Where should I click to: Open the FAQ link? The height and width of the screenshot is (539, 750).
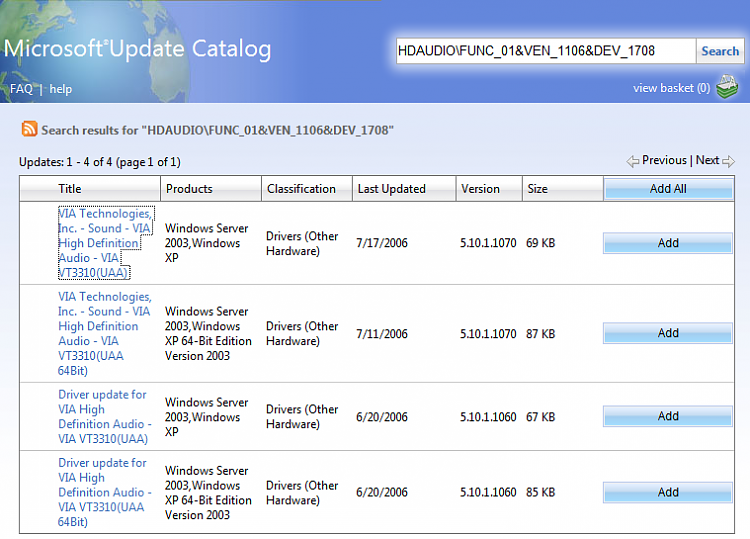point(22,89)
